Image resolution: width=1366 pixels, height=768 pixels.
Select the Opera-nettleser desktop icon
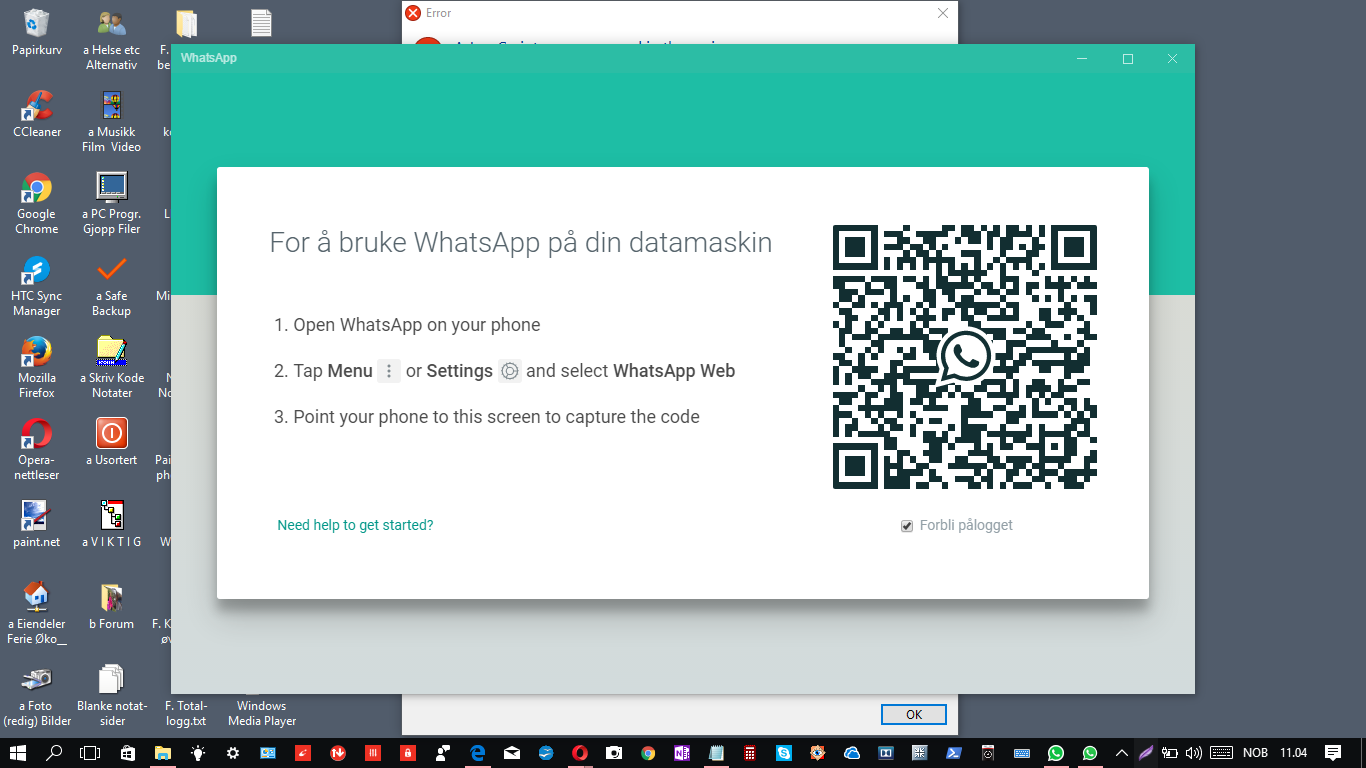(x=37, y=450)
